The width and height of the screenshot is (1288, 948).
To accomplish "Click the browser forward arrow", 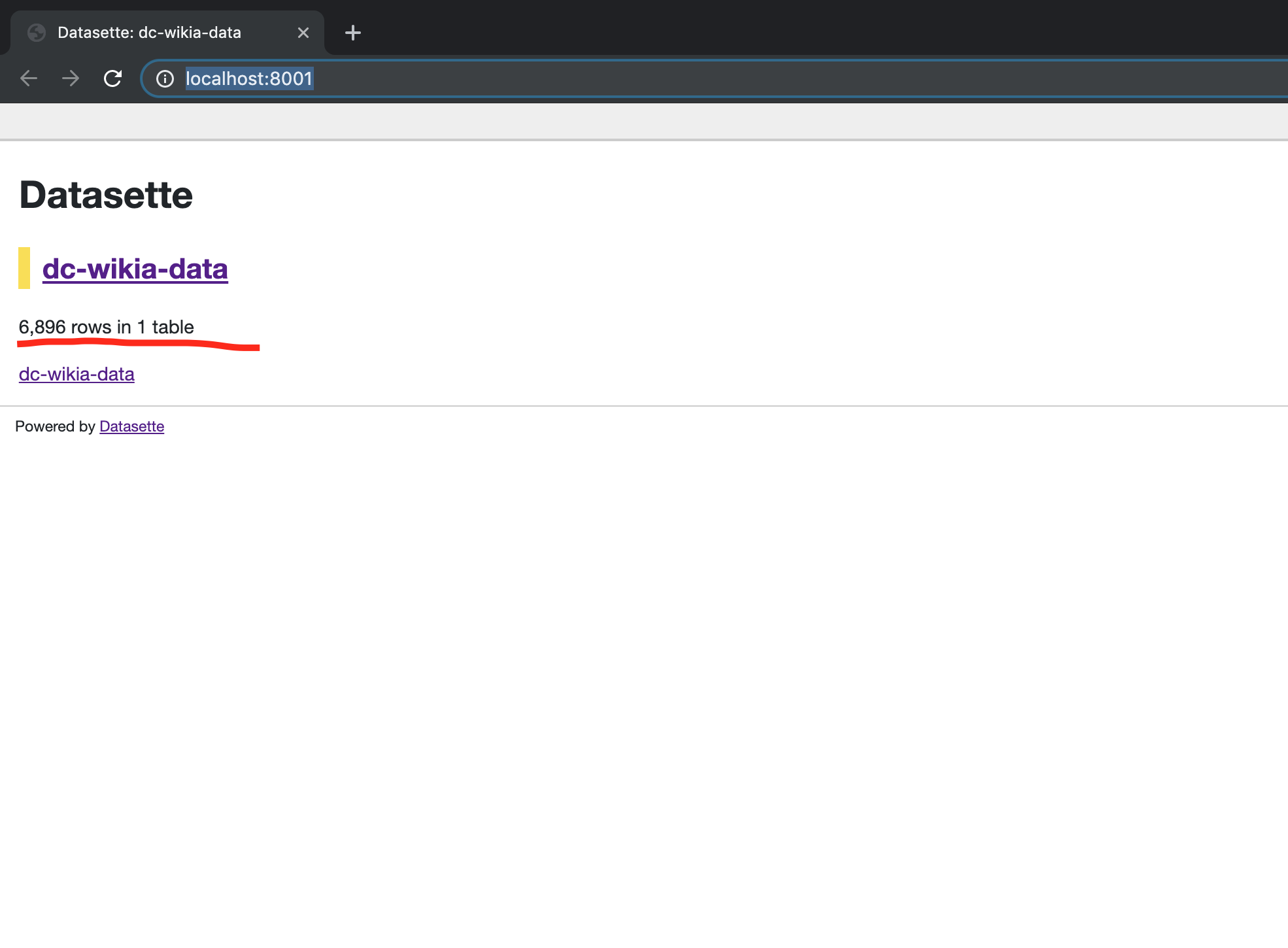I will click(71, 78).
